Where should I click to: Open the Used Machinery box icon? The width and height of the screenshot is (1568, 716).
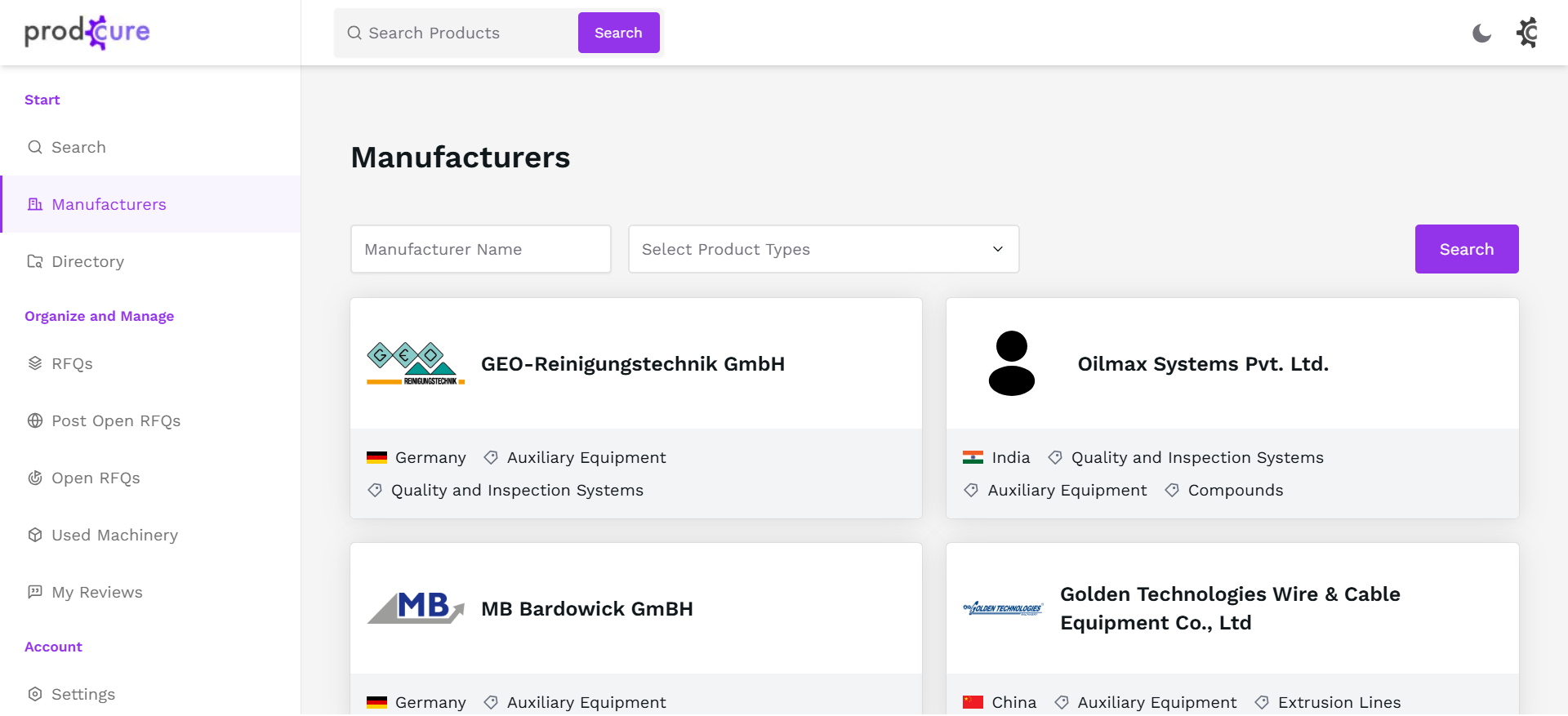35,535
